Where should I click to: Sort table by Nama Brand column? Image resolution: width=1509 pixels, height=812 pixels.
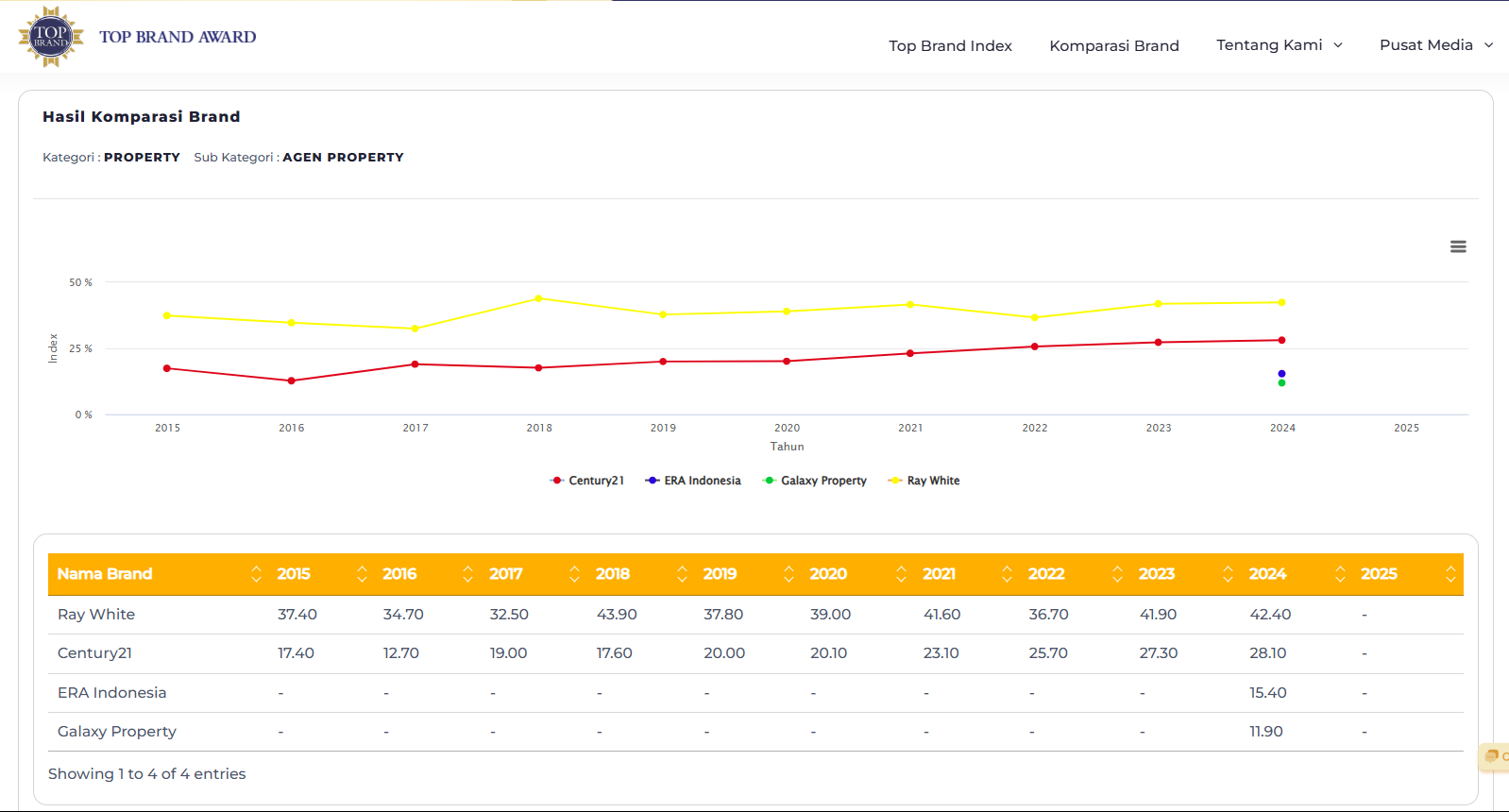click(158, 574)
